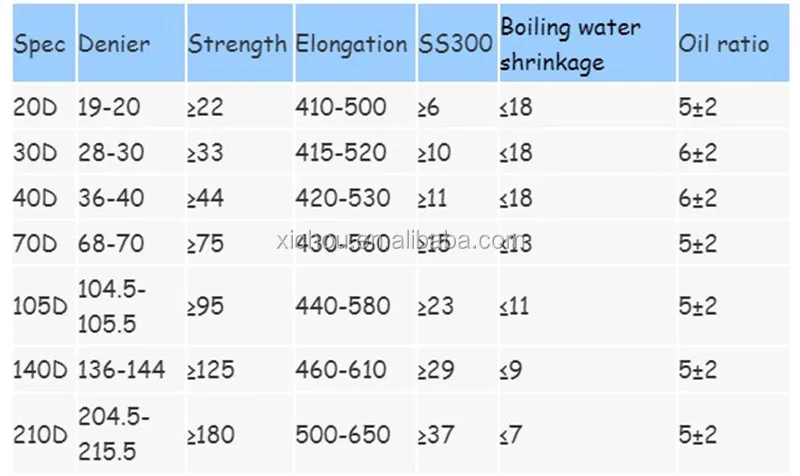Image resolution: width=800 pixels, height=476 pixels.
Task: Click the 410-500 elongation value
Action: 340,107
